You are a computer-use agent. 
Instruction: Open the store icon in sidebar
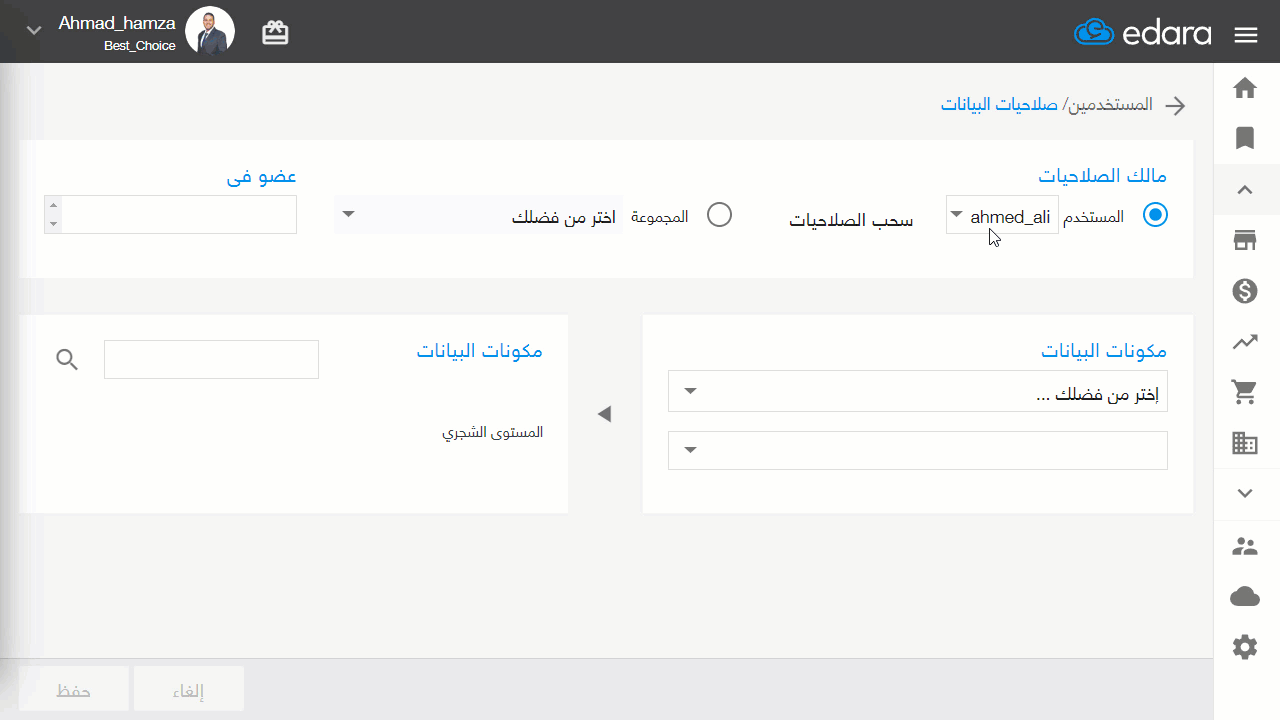(1245, 240)
